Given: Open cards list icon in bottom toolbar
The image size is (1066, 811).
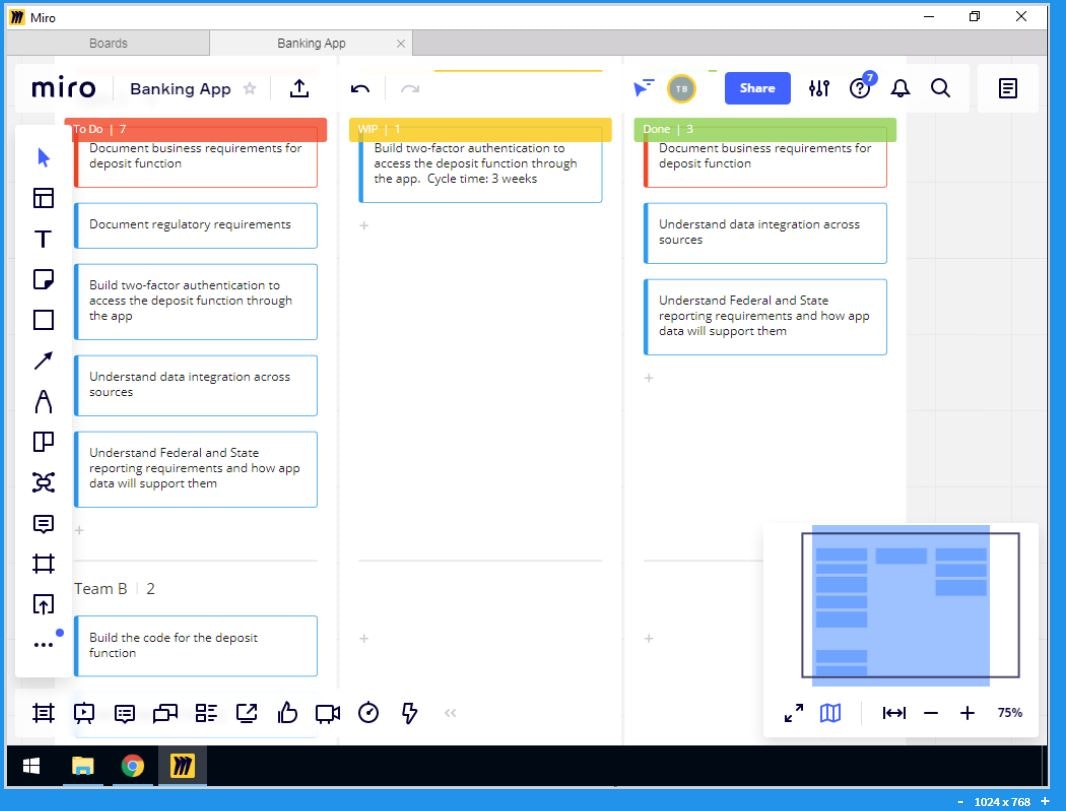Looking at the screenshot, I should (x=206, y=712).
